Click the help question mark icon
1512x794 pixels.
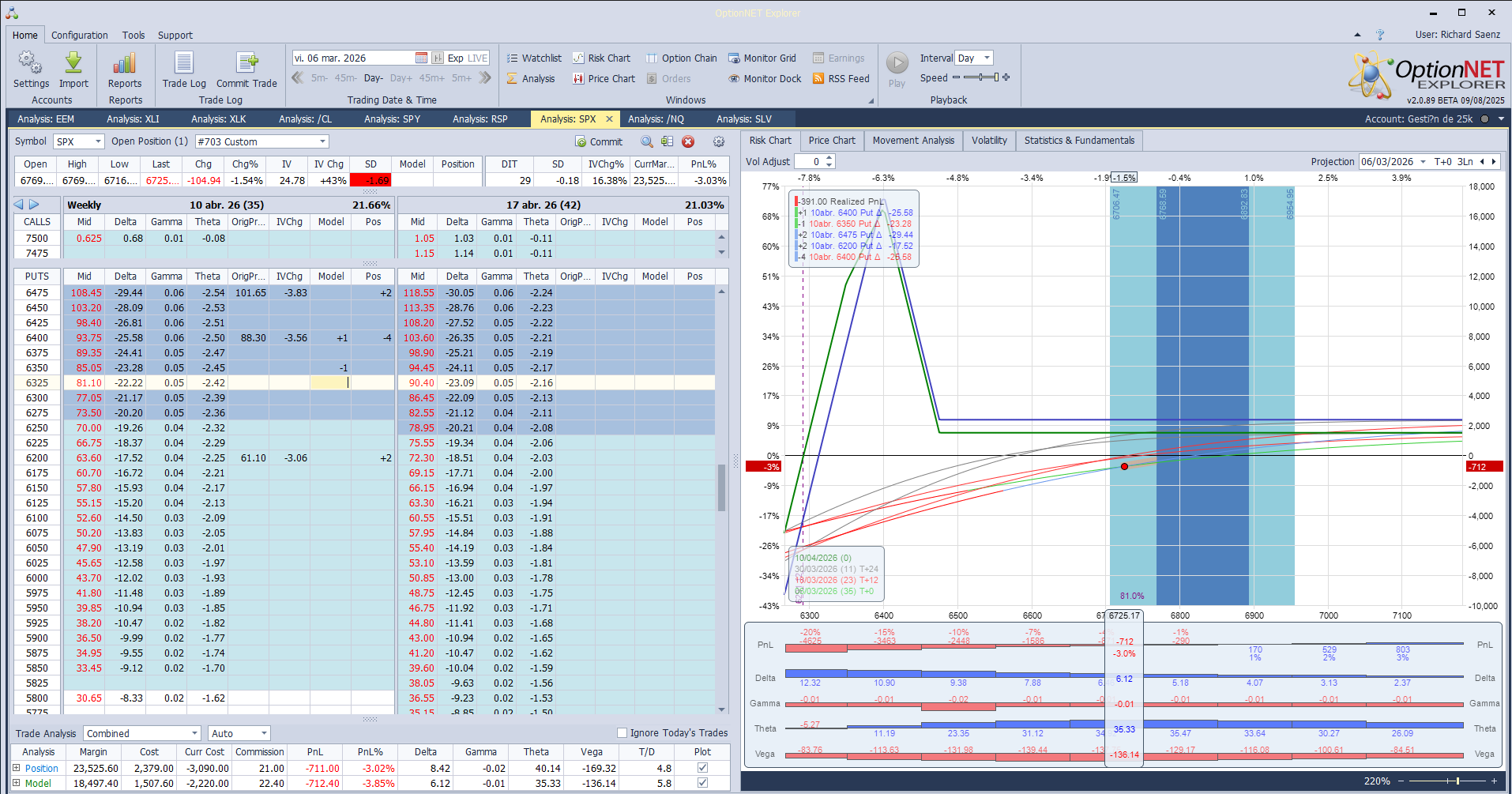(1380, 35)
